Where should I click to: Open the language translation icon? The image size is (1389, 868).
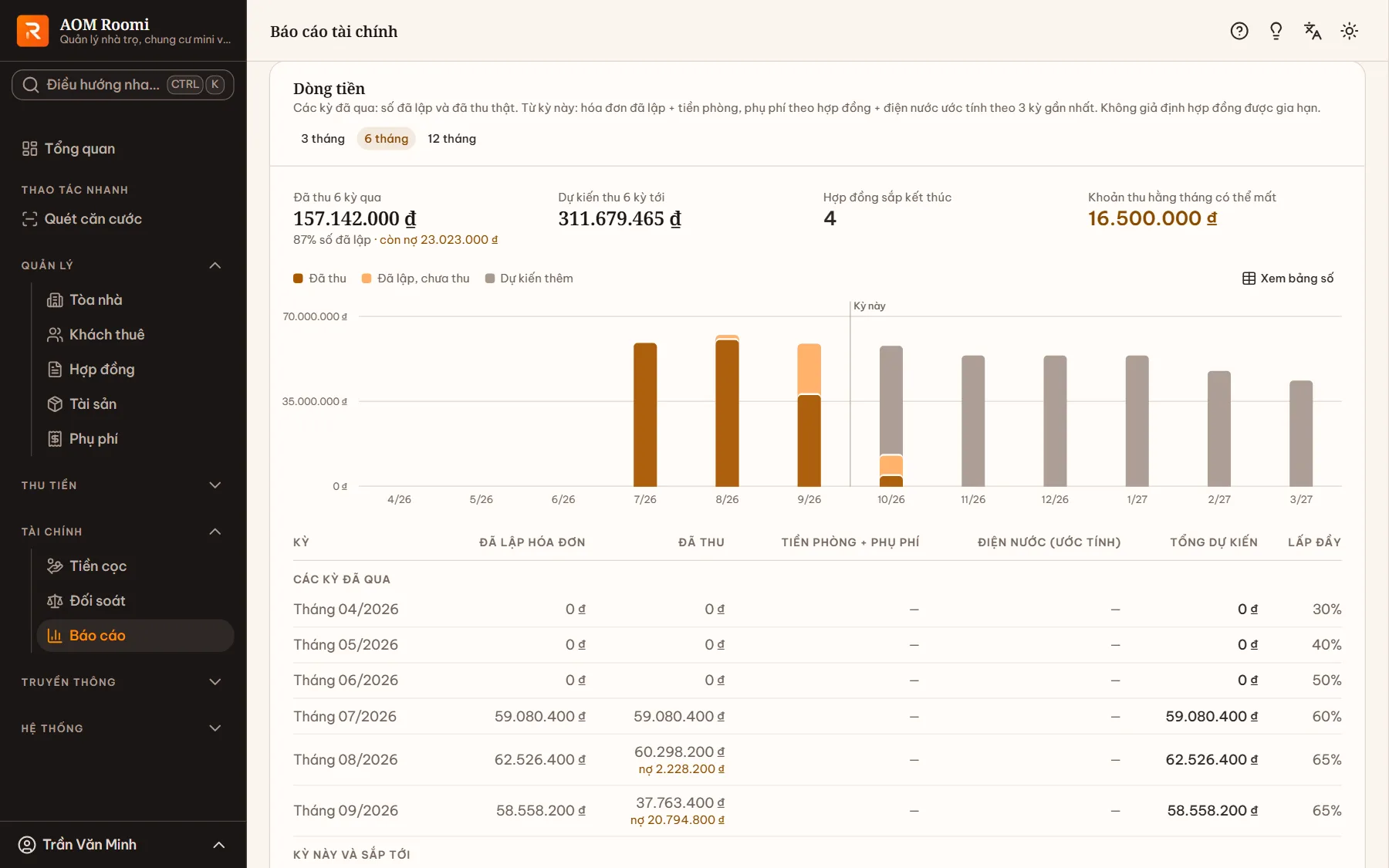tap(1313, 31)
